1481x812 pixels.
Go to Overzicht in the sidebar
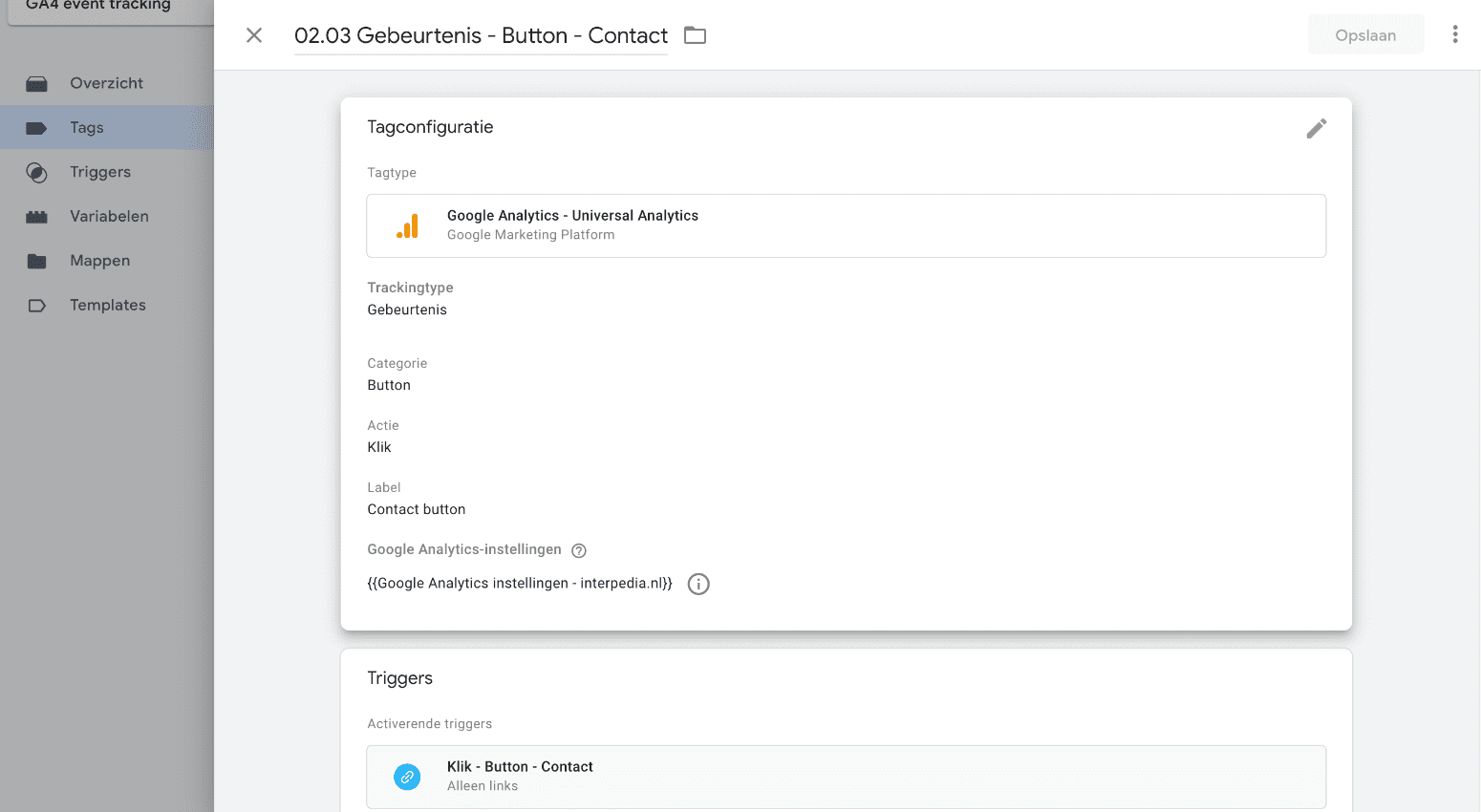coord(106,83)
